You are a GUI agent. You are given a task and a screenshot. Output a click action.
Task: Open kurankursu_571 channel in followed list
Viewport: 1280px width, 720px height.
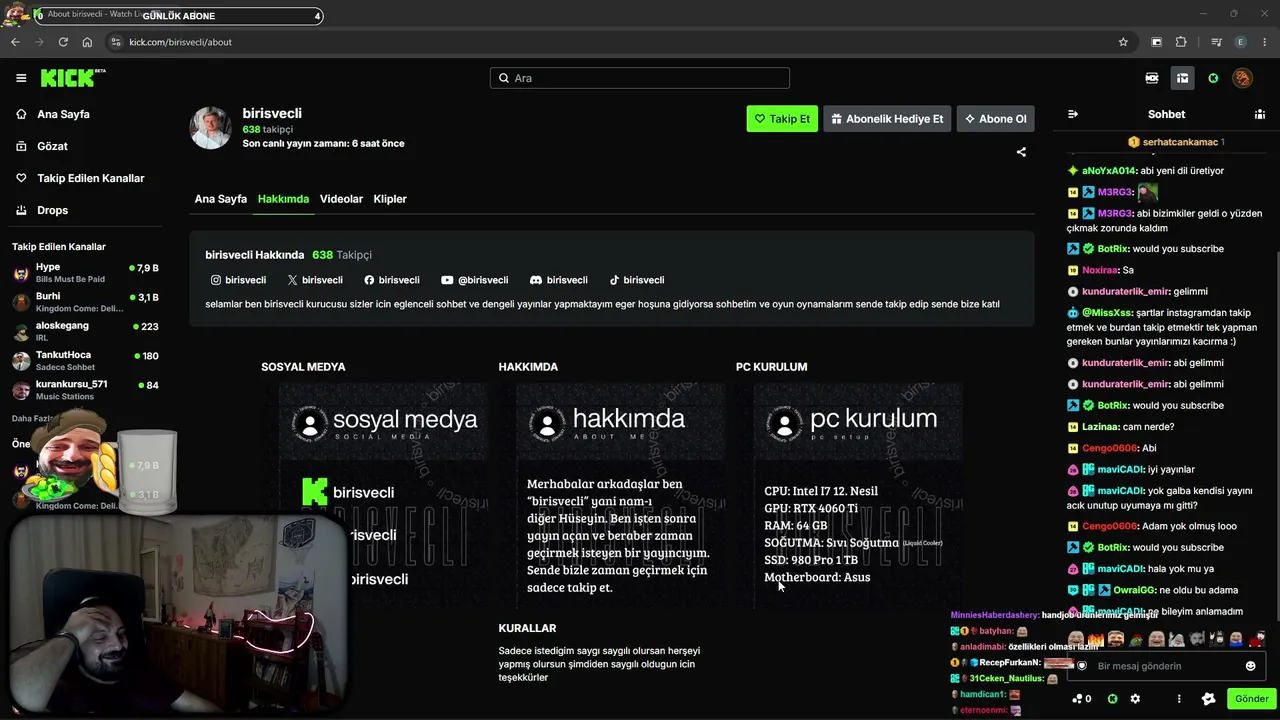(x=86, y=390)
